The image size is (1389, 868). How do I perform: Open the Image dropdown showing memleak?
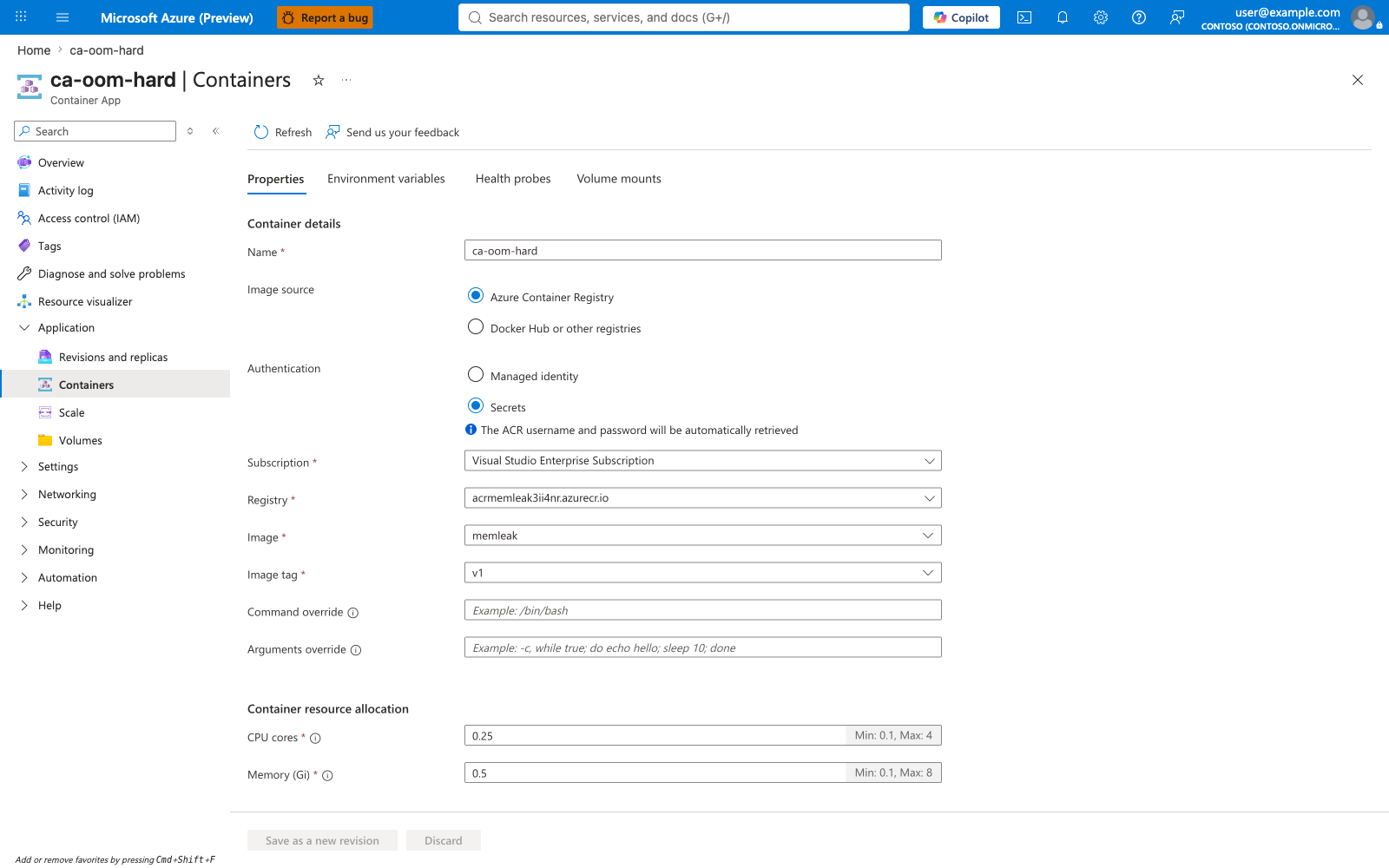[x=703, y=536]
